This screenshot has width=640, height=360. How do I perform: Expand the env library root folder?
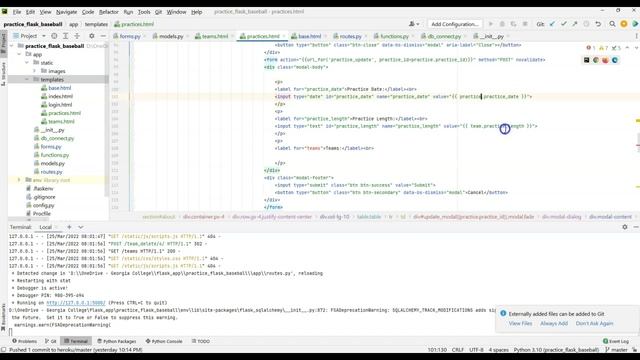pyautogui.click(x=19, y=180)
